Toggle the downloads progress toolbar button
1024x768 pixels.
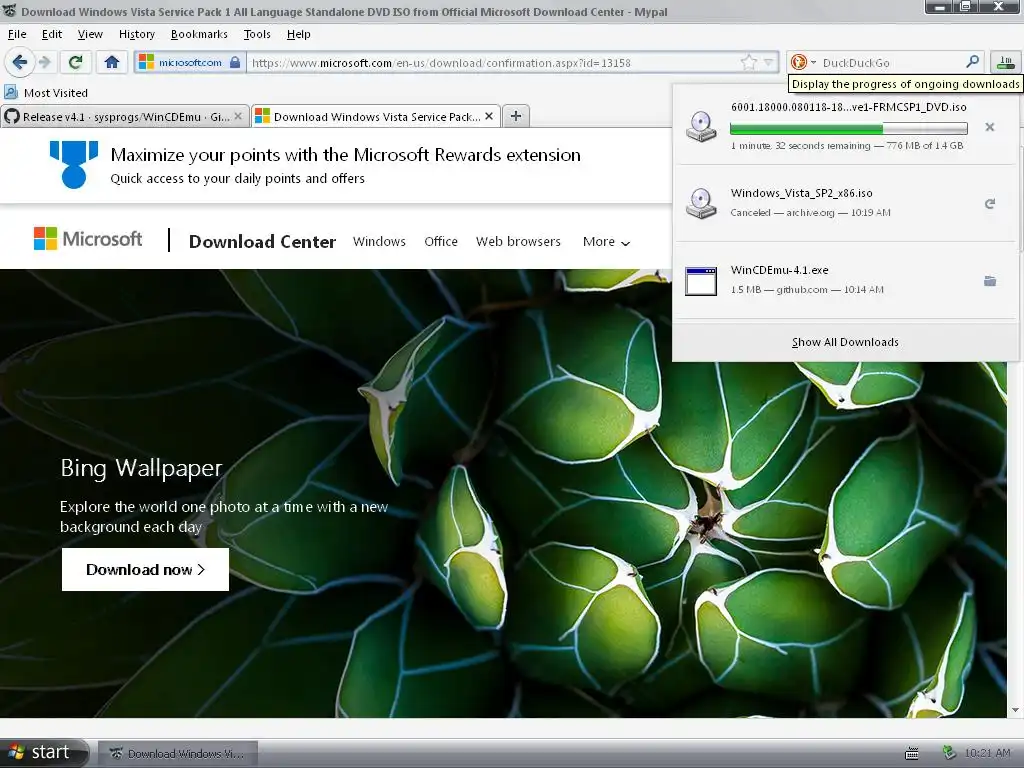click(1005, 63)
